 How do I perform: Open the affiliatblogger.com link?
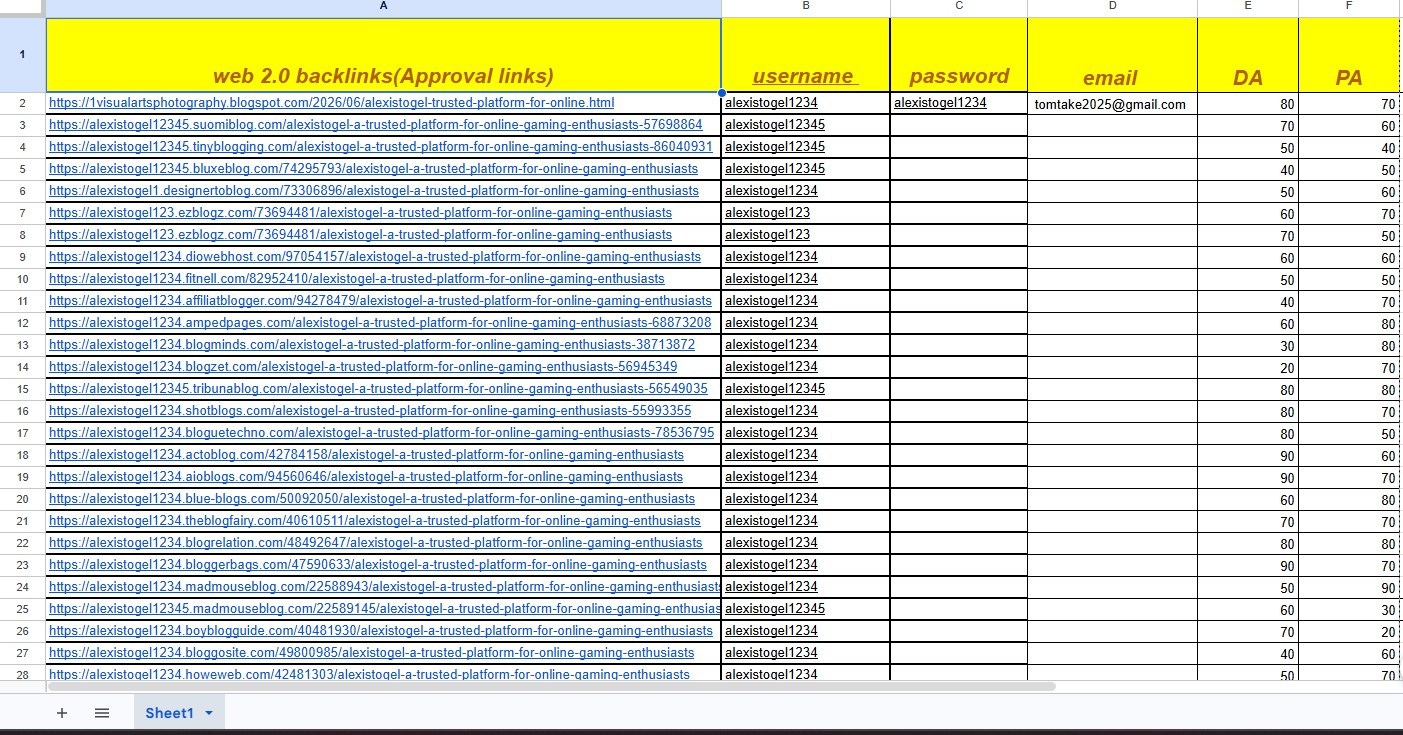(380, 301)
